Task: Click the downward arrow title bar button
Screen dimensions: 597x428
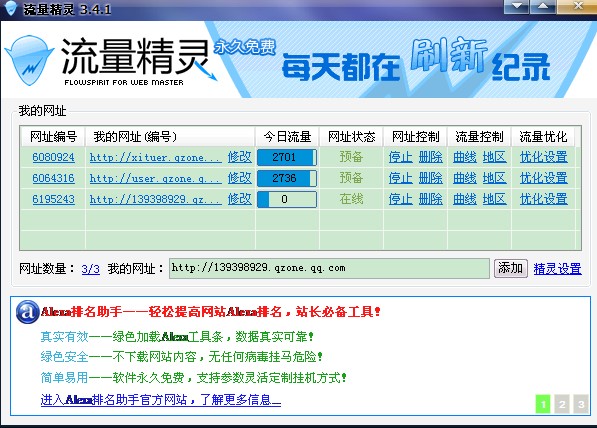Action: [x=516, y=6]
